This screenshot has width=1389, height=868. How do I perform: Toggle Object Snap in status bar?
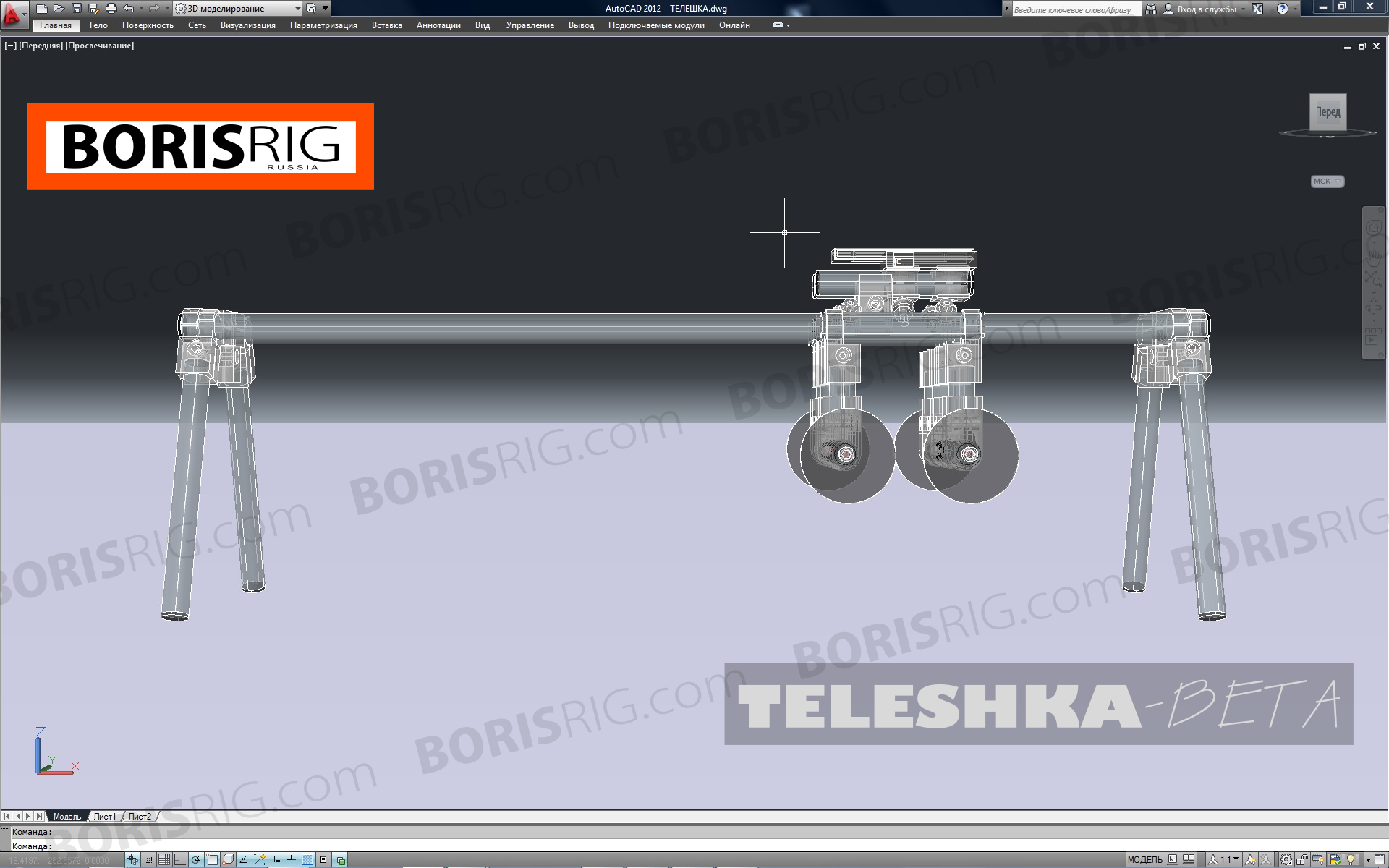(212, 859)
